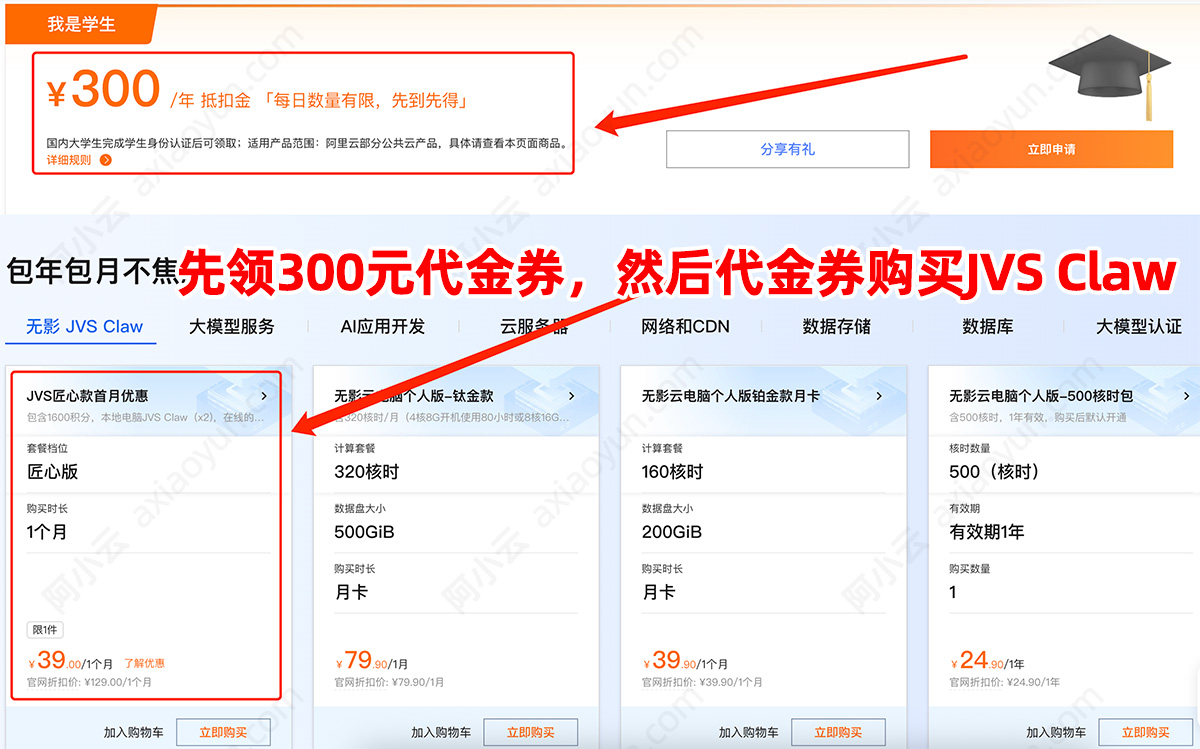
Task: Click the ¥39.00/1个月 price
Action: tap(69, 661)
